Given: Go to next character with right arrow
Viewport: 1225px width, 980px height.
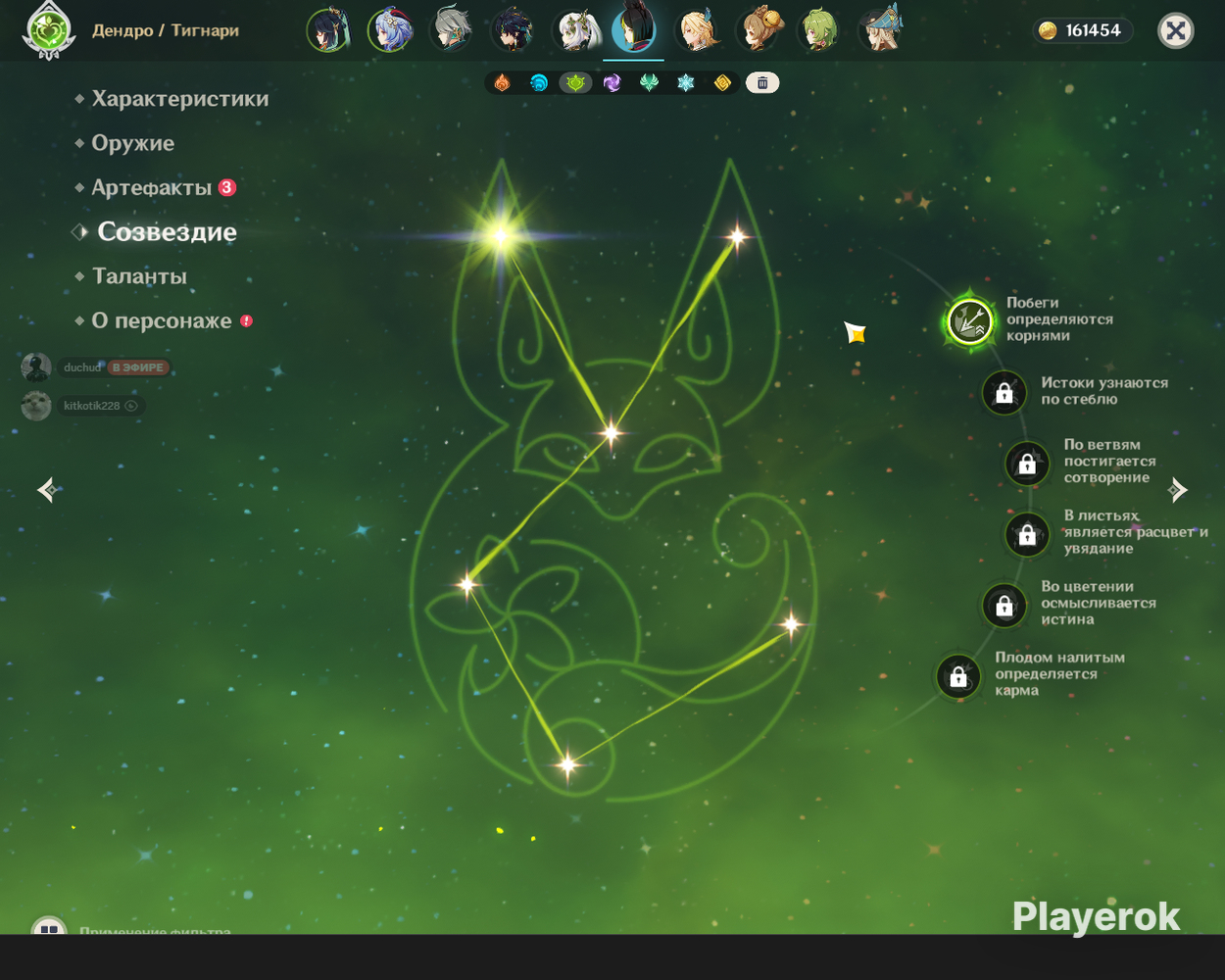Looking at the screenshot, I should pos(1177,489).
